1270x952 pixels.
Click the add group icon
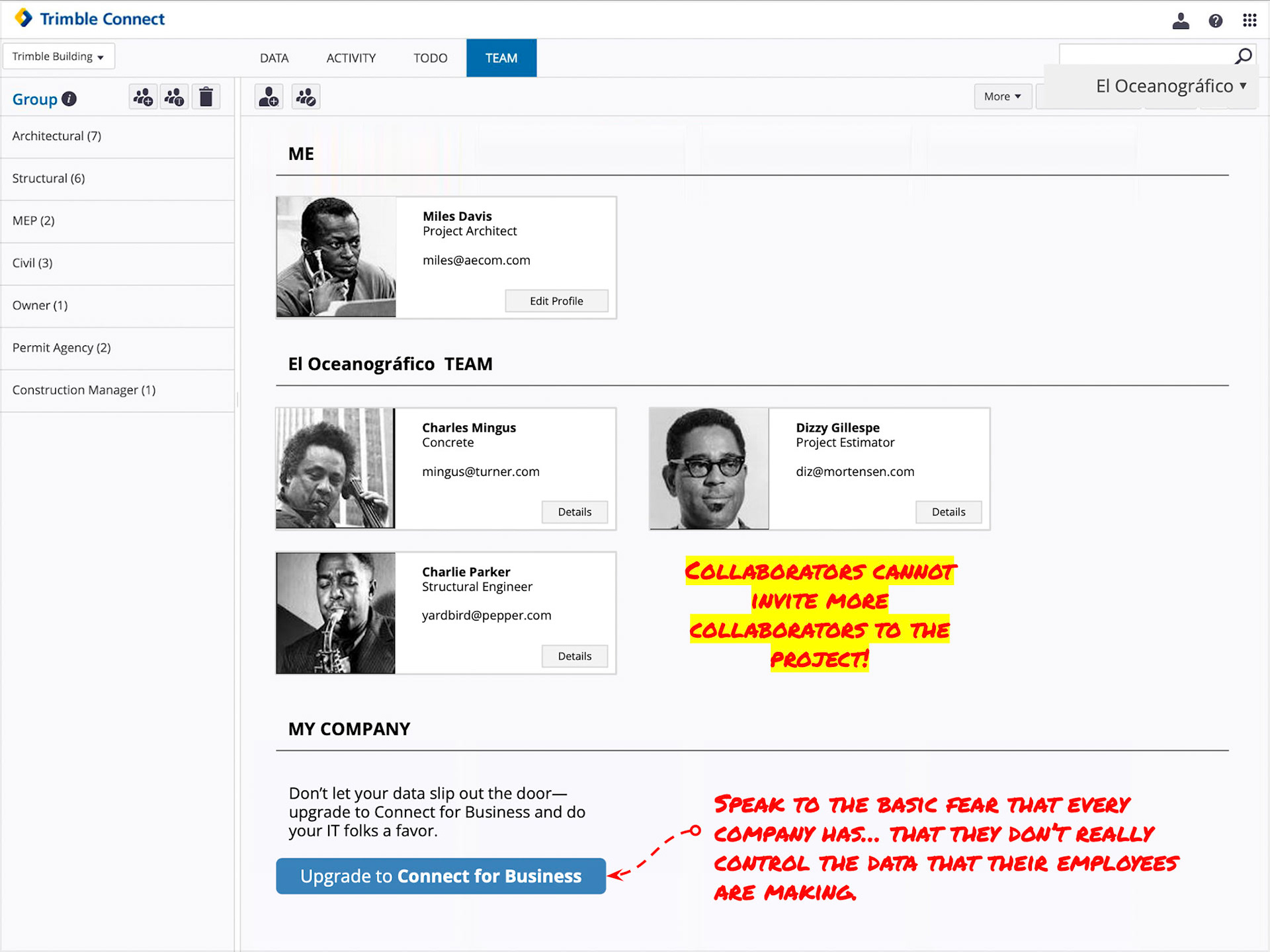(x=143, y=98)
